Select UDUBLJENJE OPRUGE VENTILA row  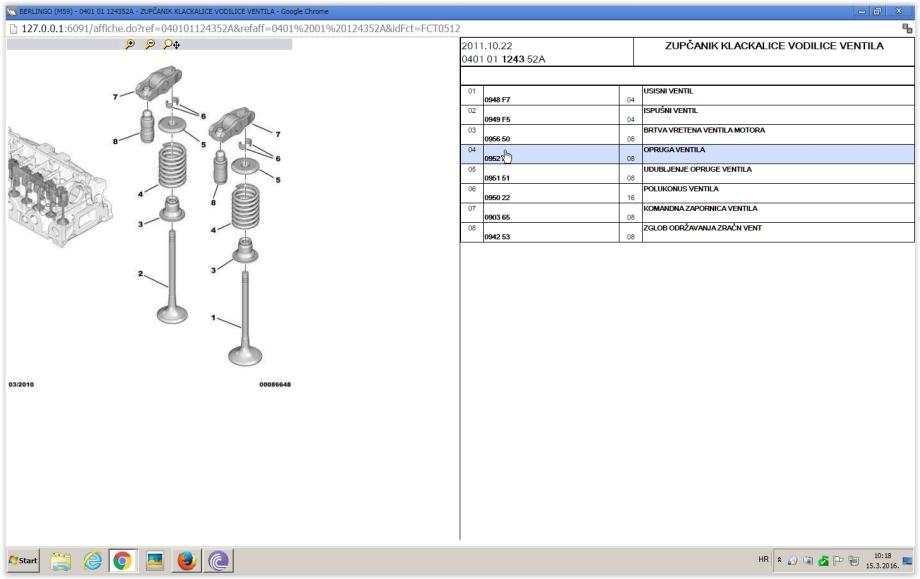(x=687, y=174)
